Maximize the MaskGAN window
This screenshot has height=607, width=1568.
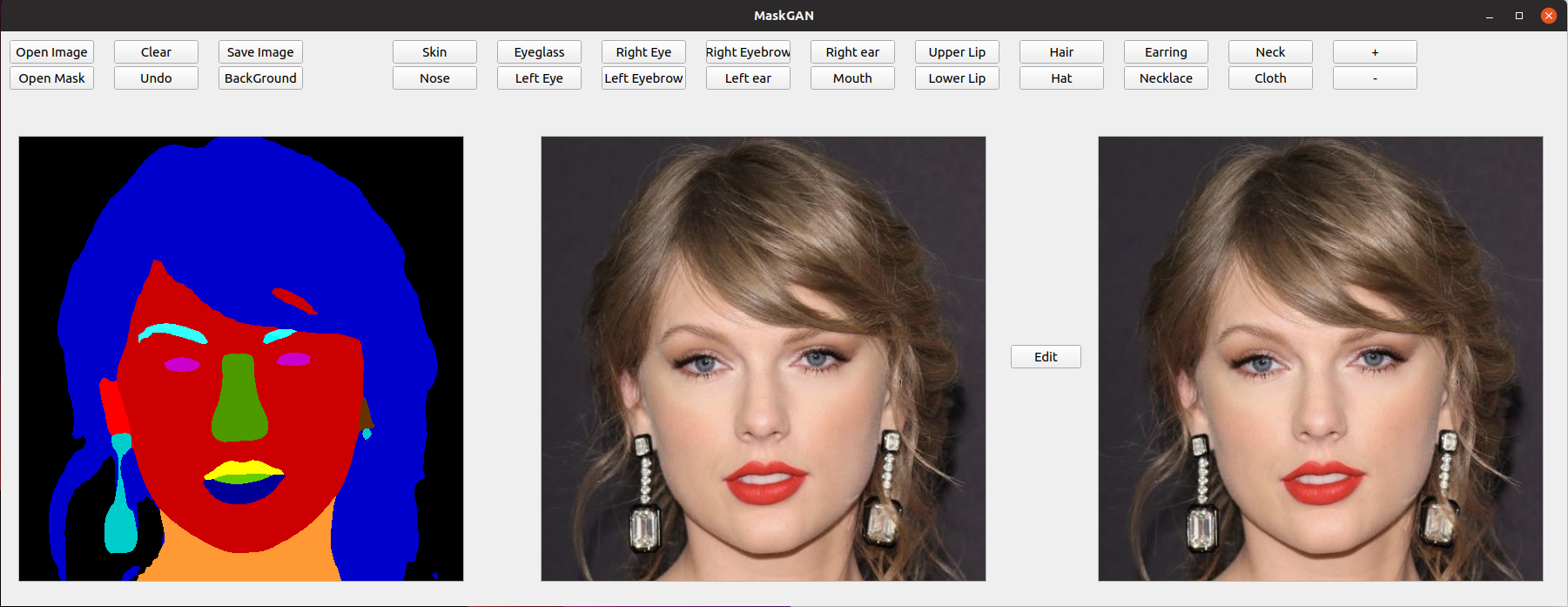pyautogui.click(x=1519, y=16)
